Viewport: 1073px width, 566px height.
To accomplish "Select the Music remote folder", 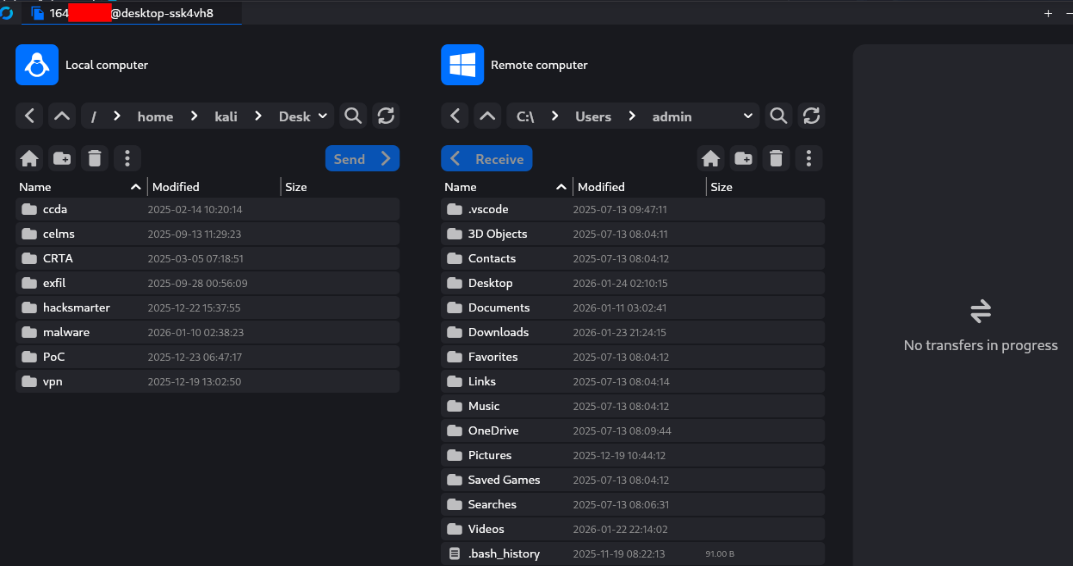I will [633, 407].
